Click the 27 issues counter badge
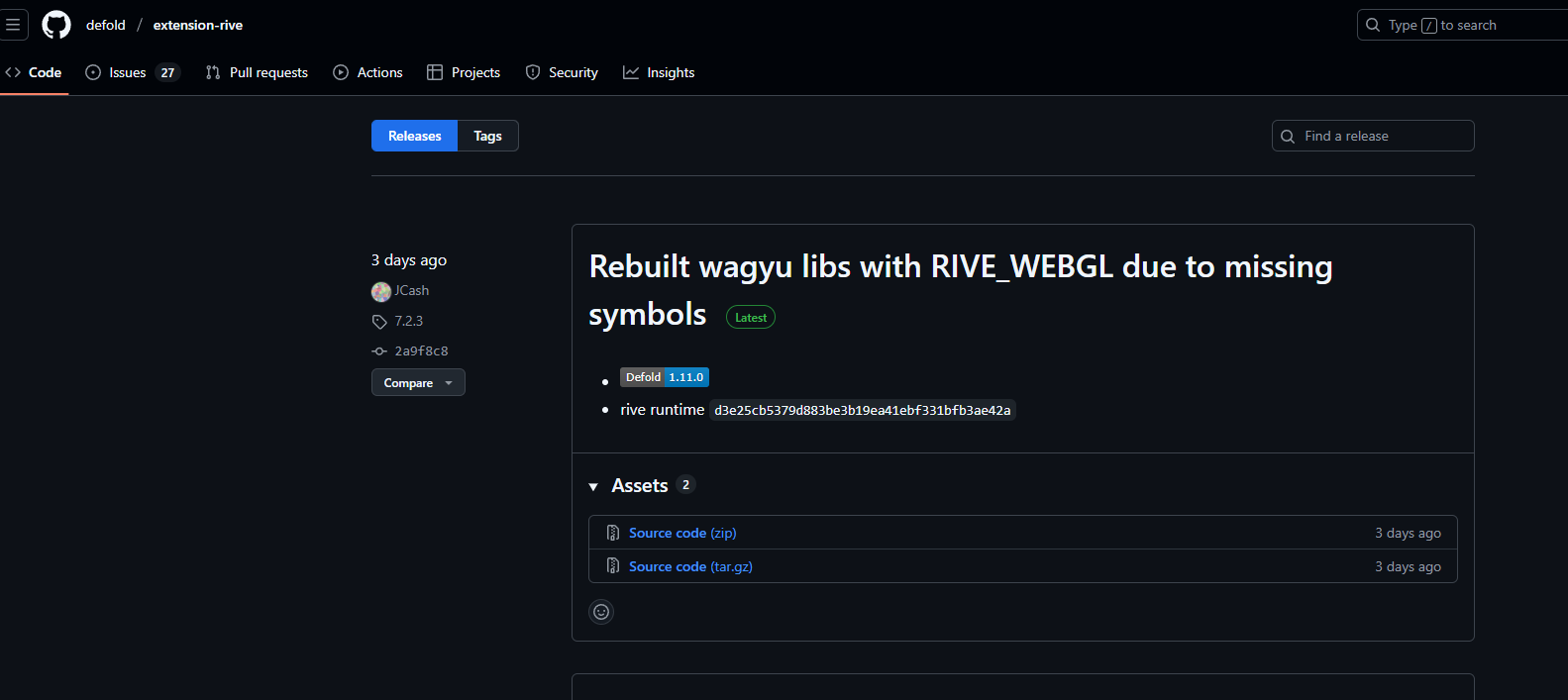 click(167, 72)
